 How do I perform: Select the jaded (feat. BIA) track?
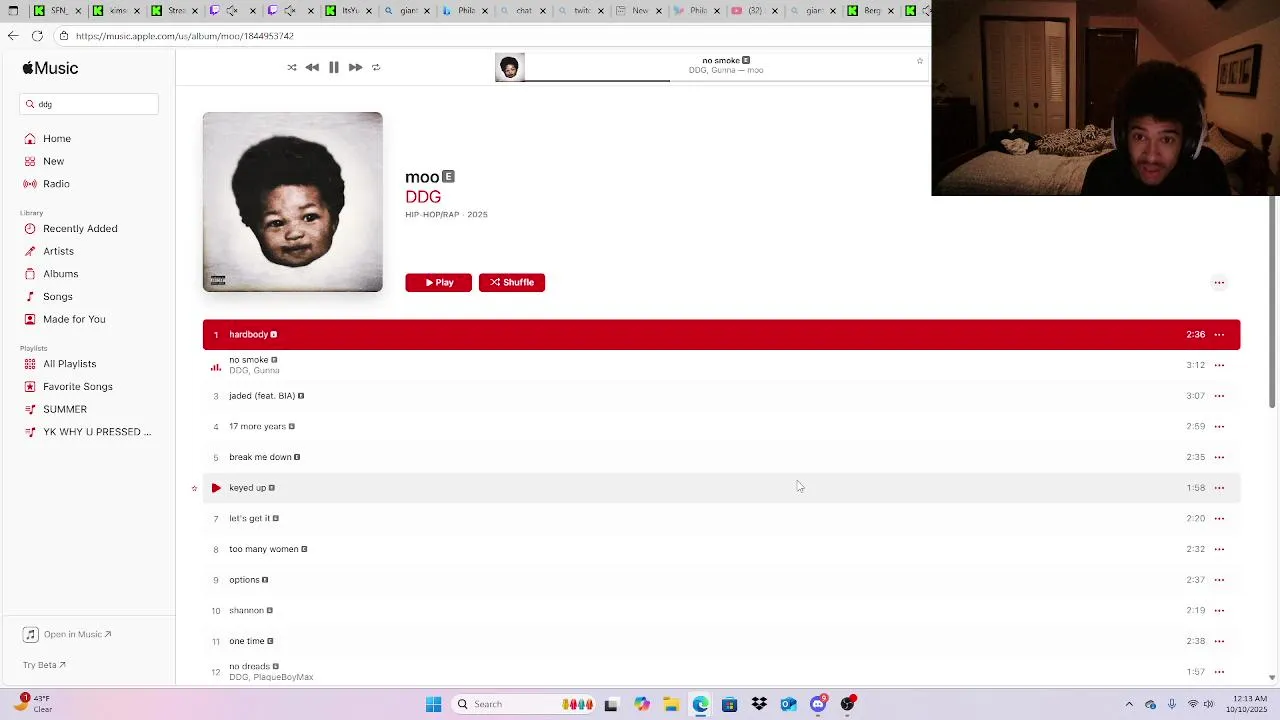tap(721, 396)
